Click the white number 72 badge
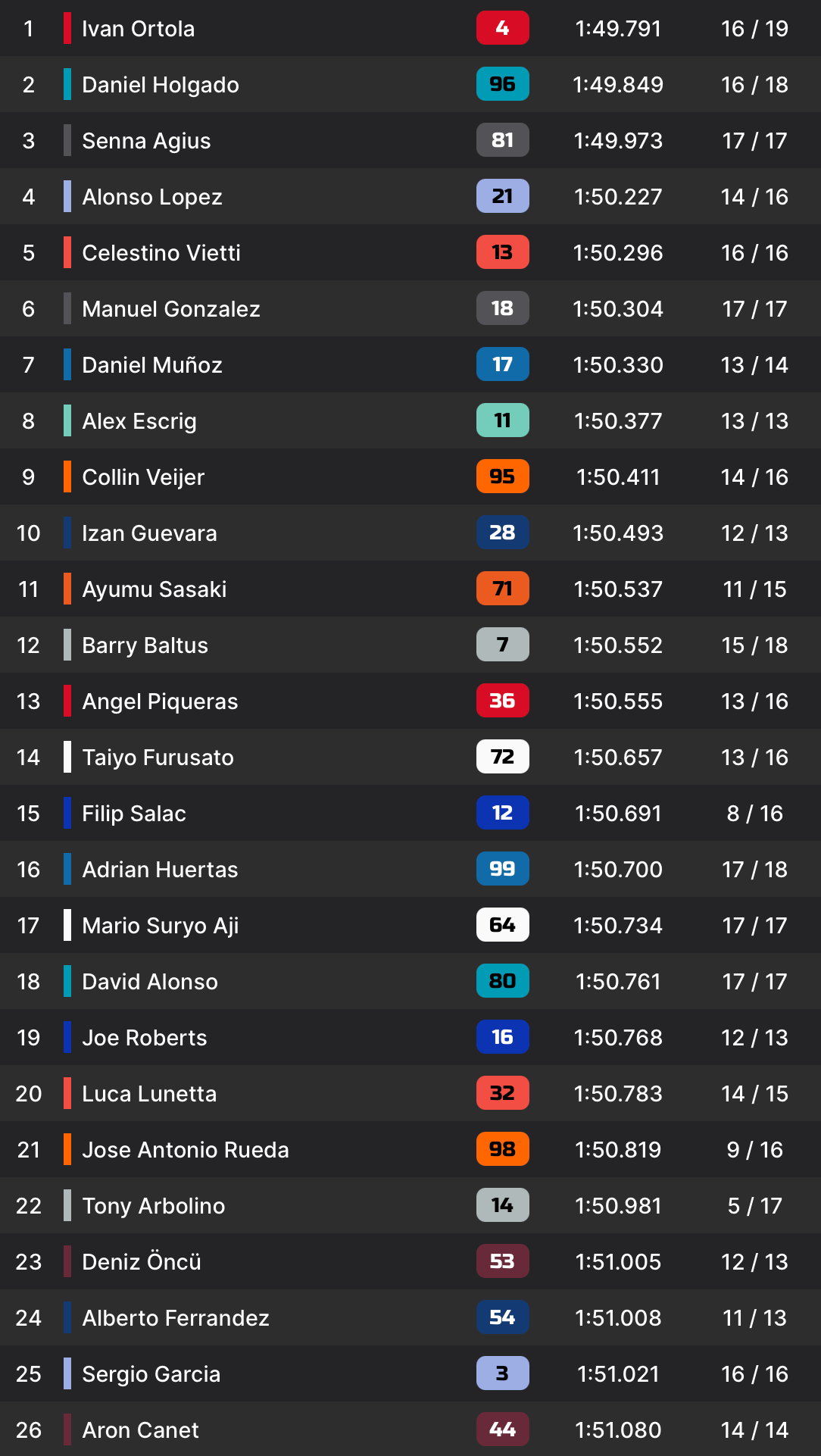The image size is (821, 1456). [x=502, y=757]
